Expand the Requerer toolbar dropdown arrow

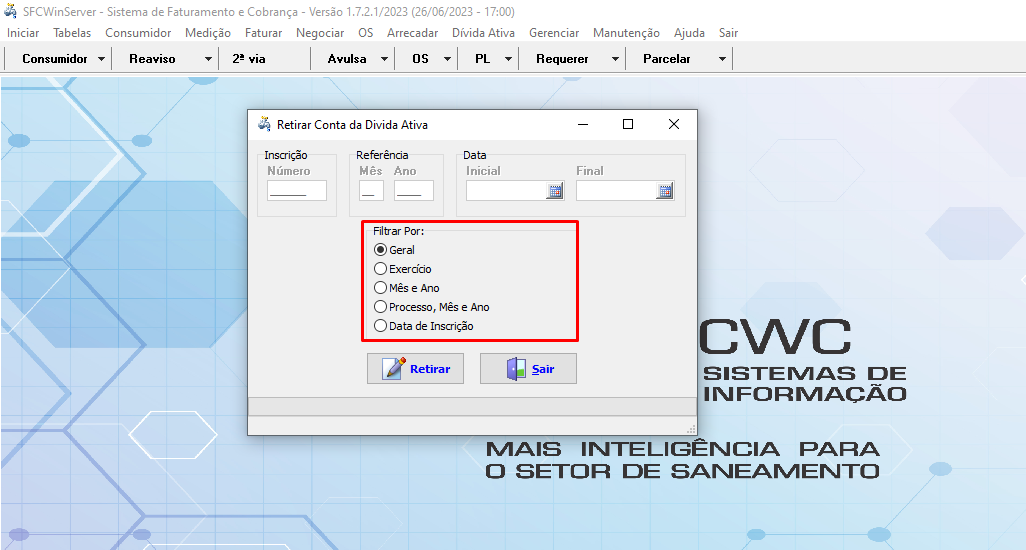coord(615,59)
